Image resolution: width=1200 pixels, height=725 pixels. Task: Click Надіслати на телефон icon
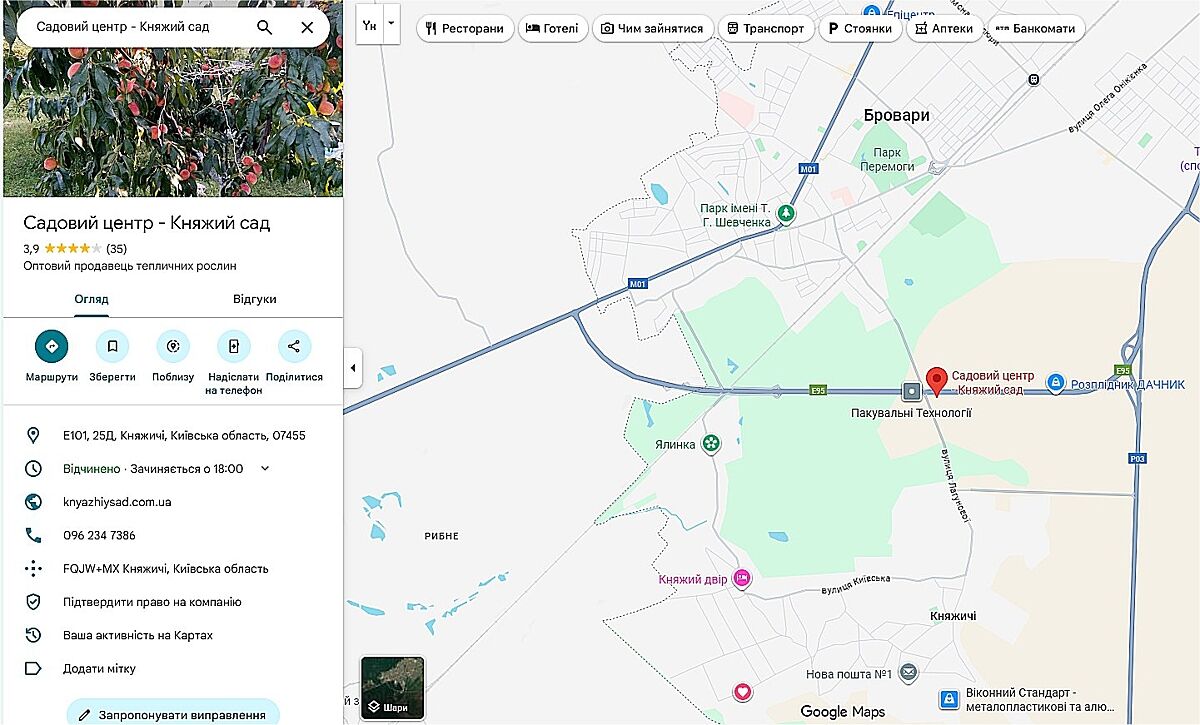click(x=234, y=347)
